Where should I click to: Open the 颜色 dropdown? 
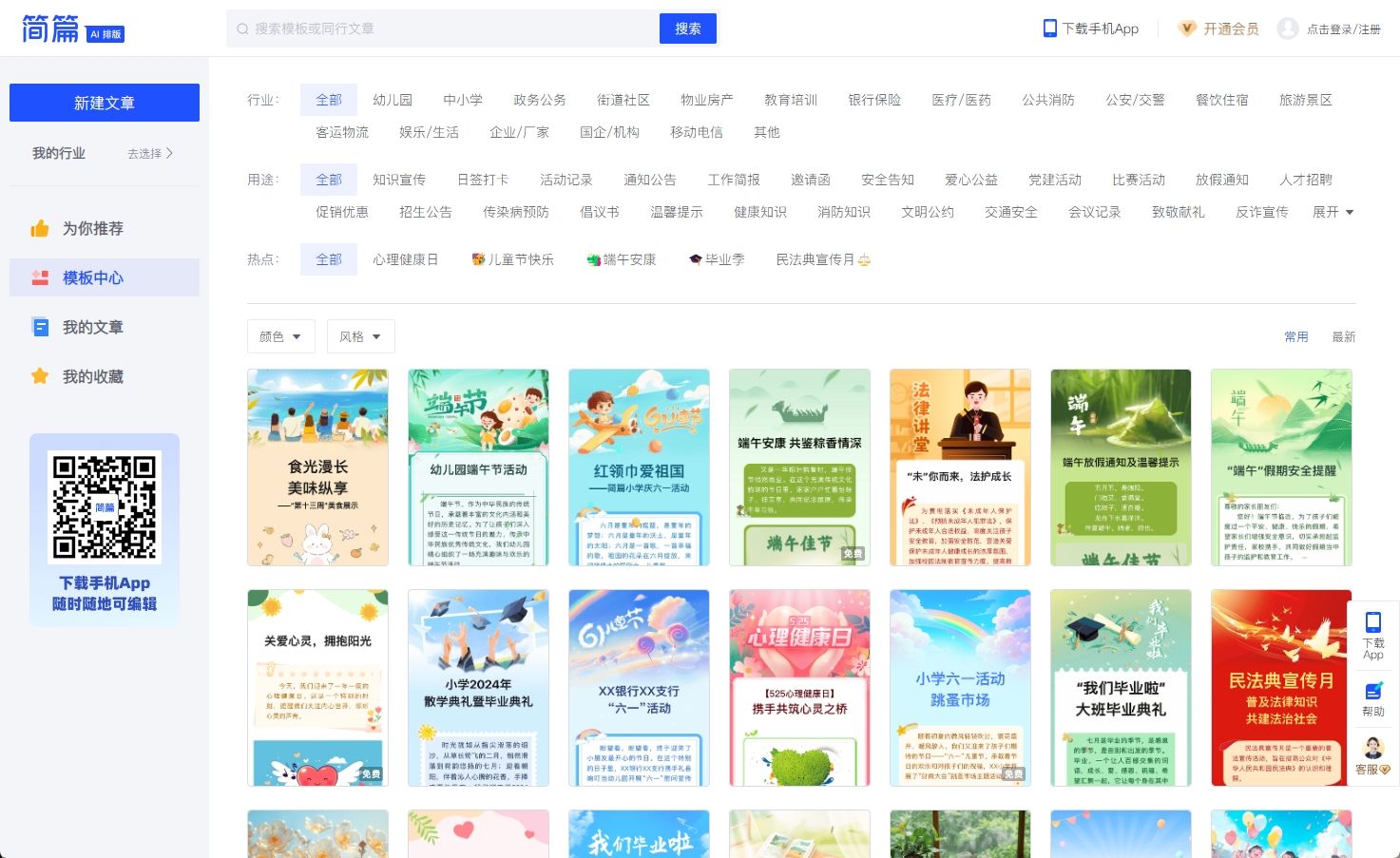[280, 336]
